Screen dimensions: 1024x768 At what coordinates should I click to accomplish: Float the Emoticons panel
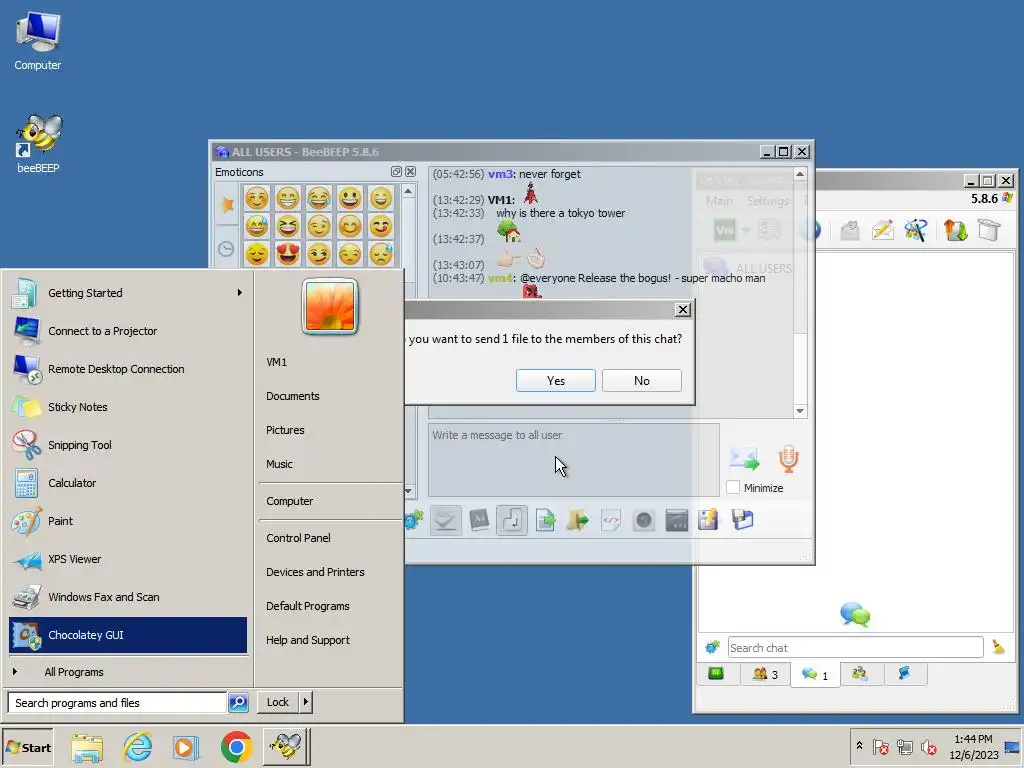point(396,172)
